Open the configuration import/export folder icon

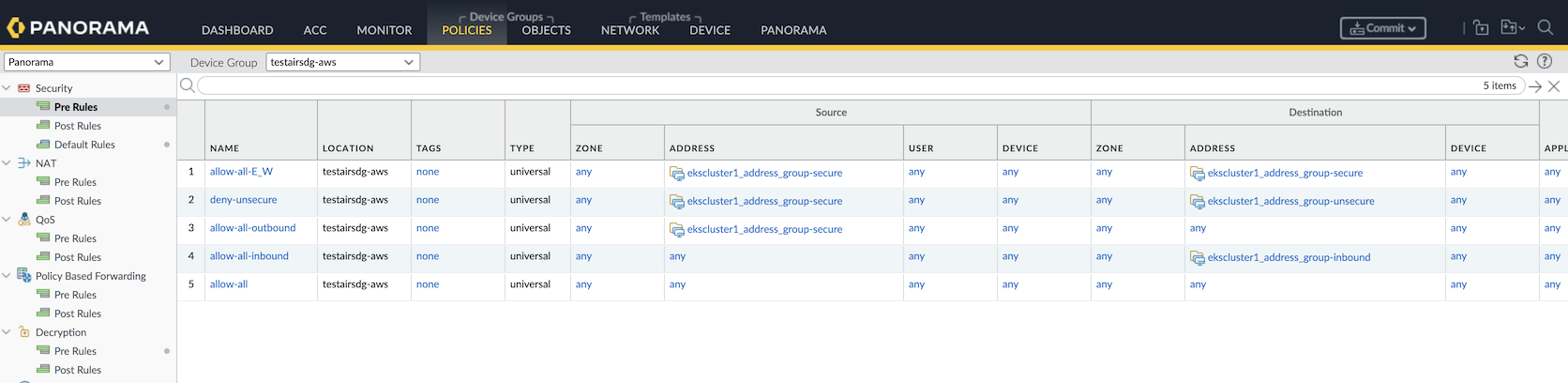[x=1511, y=28]
